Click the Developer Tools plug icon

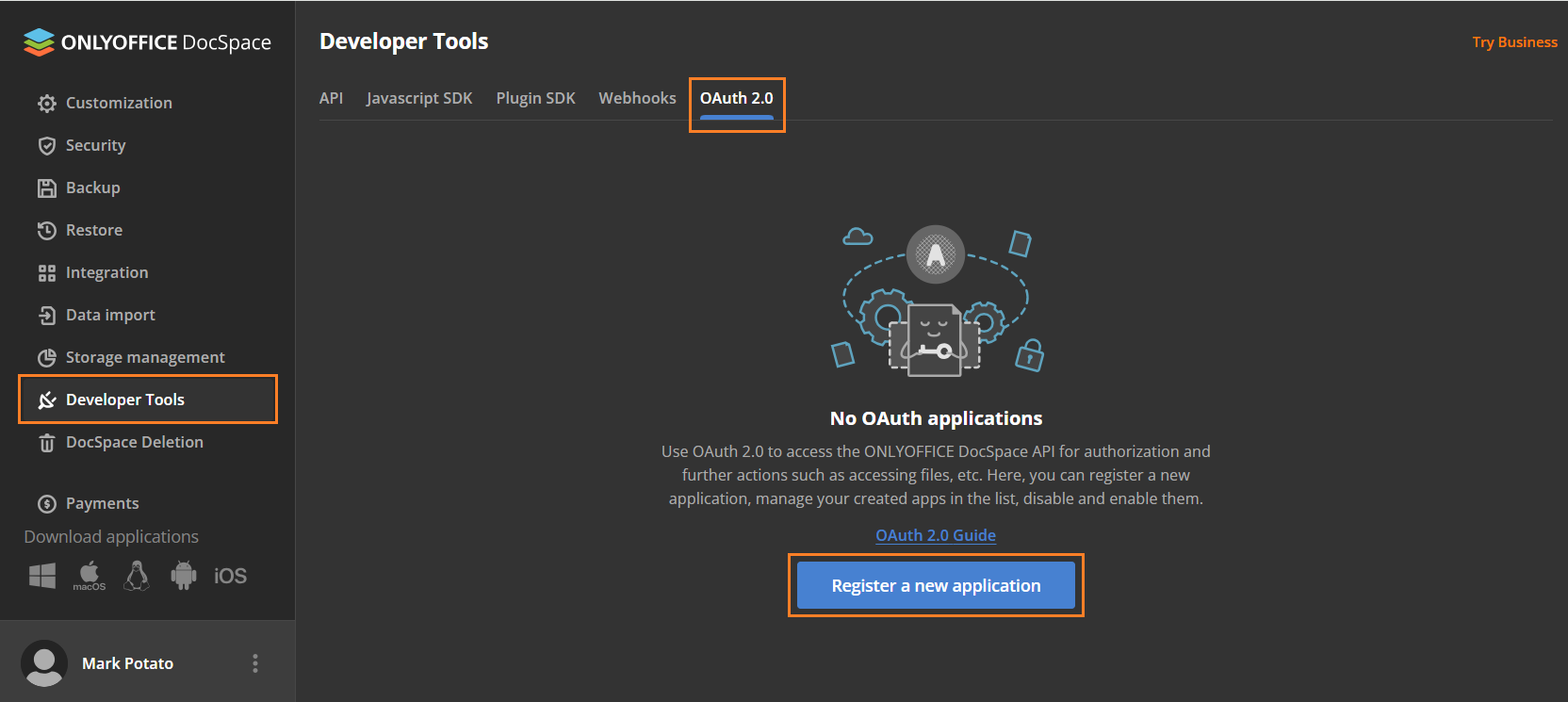click(47, 400)
